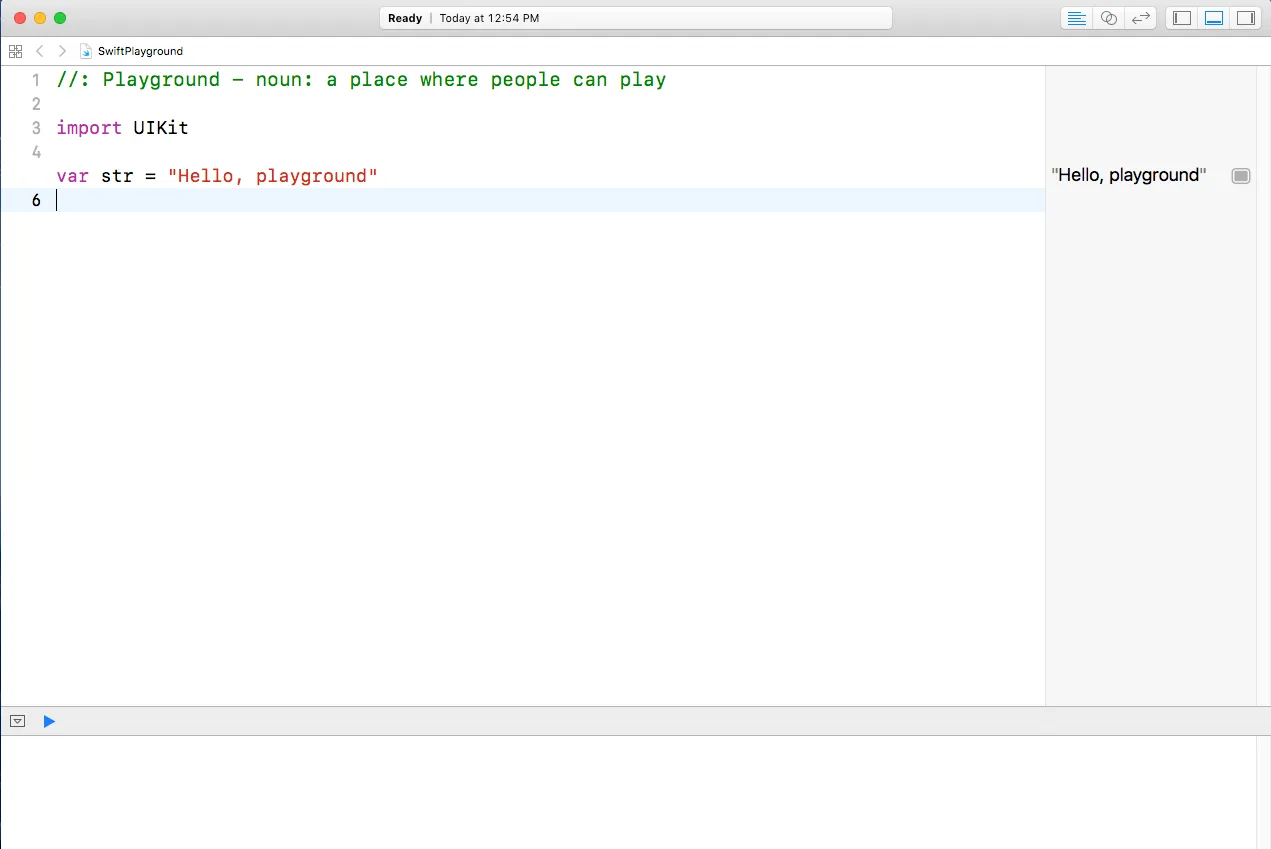Toggle the Debug area panel
This screenshot has width=1271, height=849.
pos(1214,18)
